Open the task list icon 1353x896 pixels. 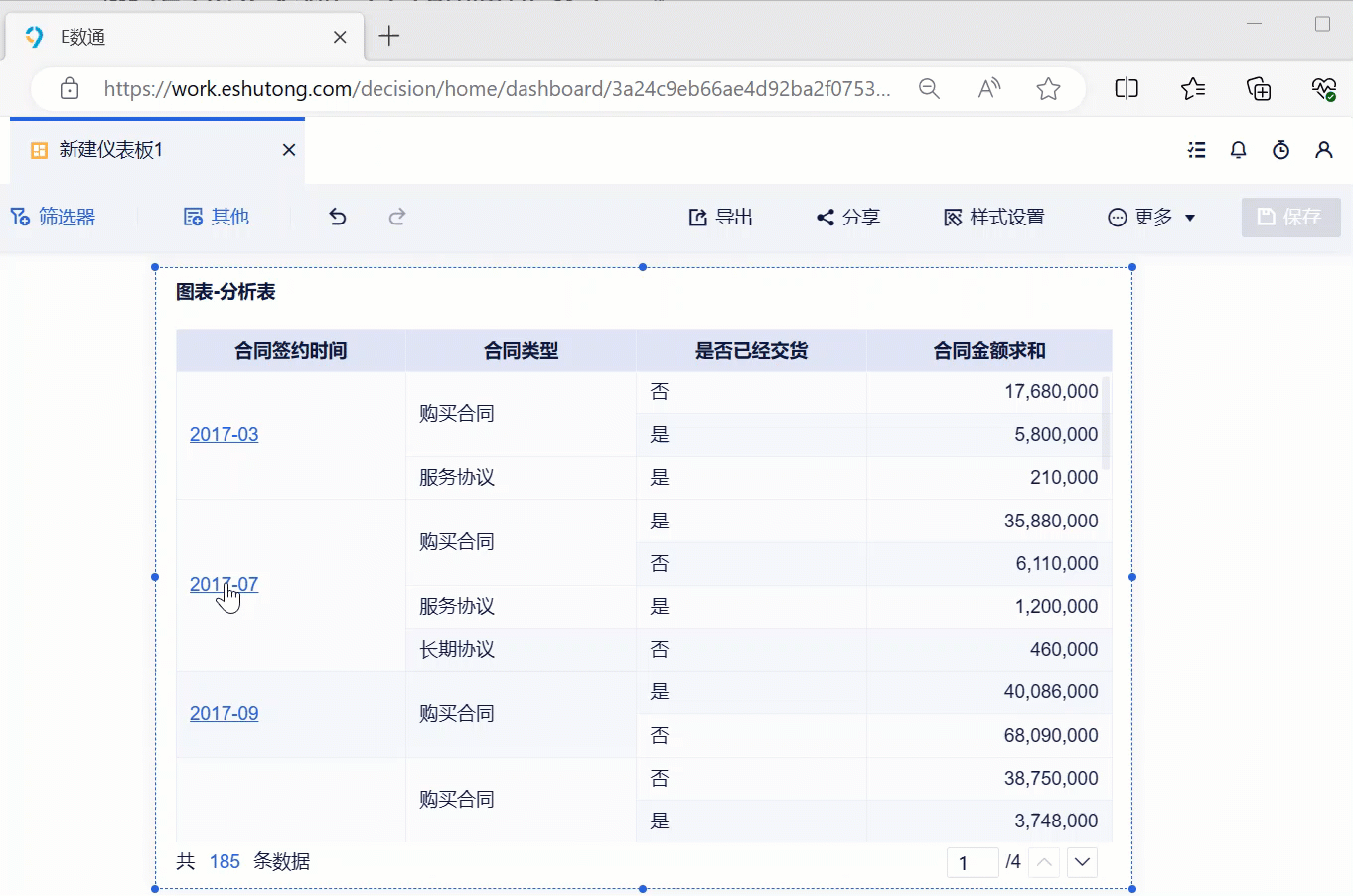[x=1196, y=150]
